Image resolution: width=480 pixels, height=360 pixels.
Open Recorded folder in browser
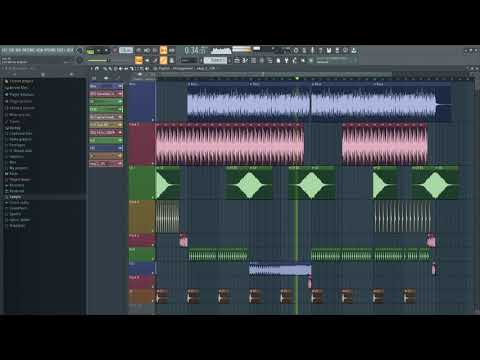pos(15,185)
